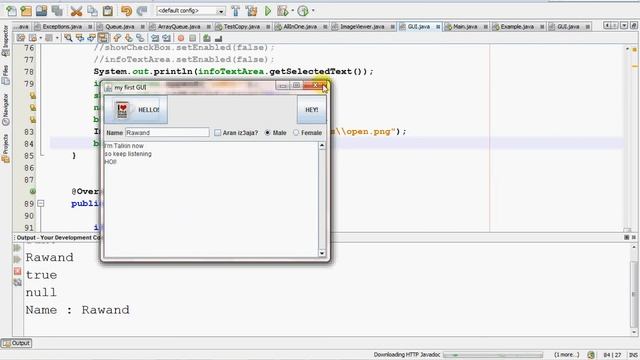This screenshot has height=360, width=640.
Task: Click "Name : Rawand" output line
Action: 78,310
